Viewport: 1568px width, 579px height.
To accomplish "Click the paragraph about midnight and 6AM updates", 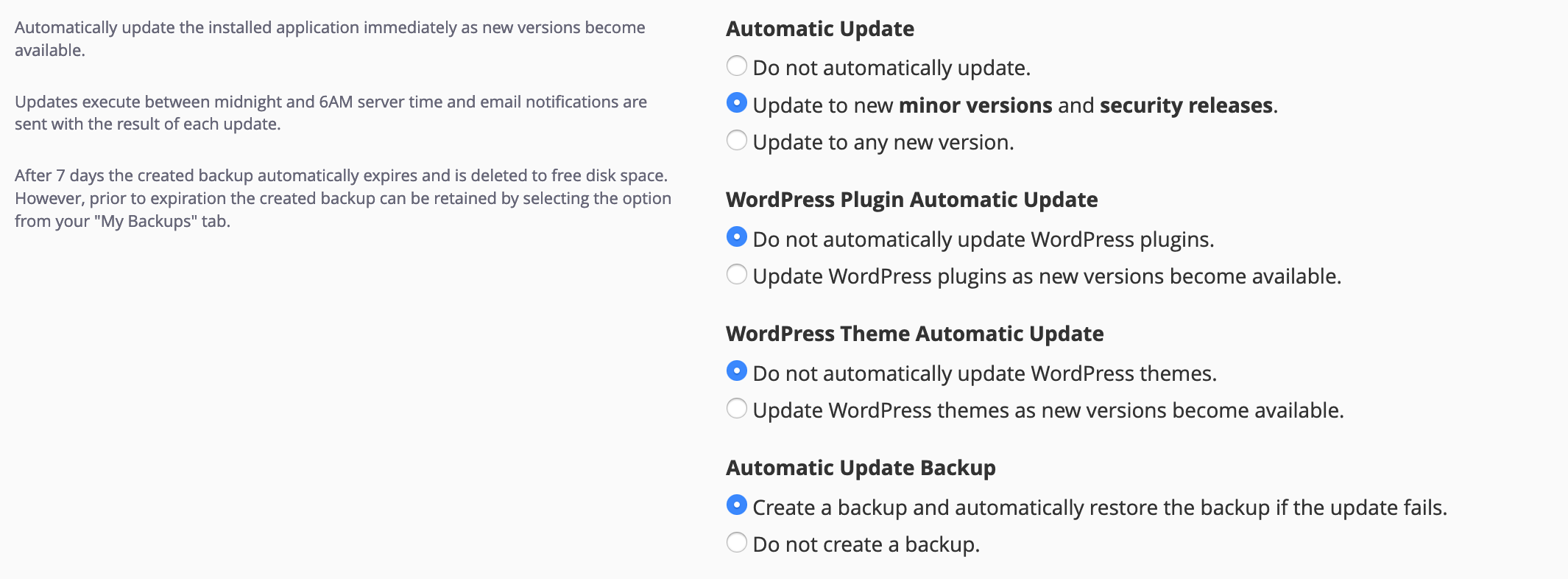I will pyautogui.click(x=331, y=113).
